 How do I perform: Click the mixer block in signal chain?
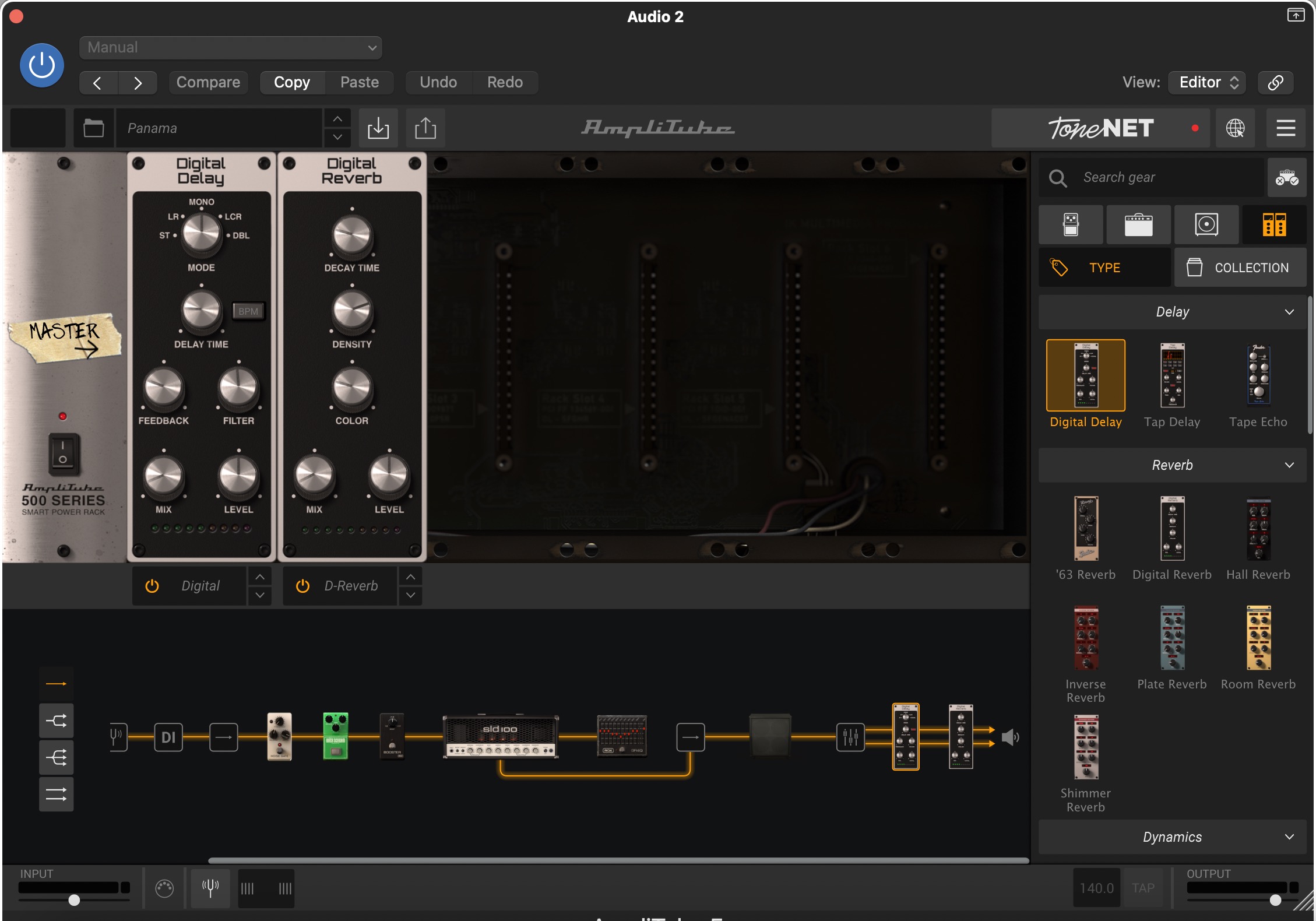tap(850, 737)
